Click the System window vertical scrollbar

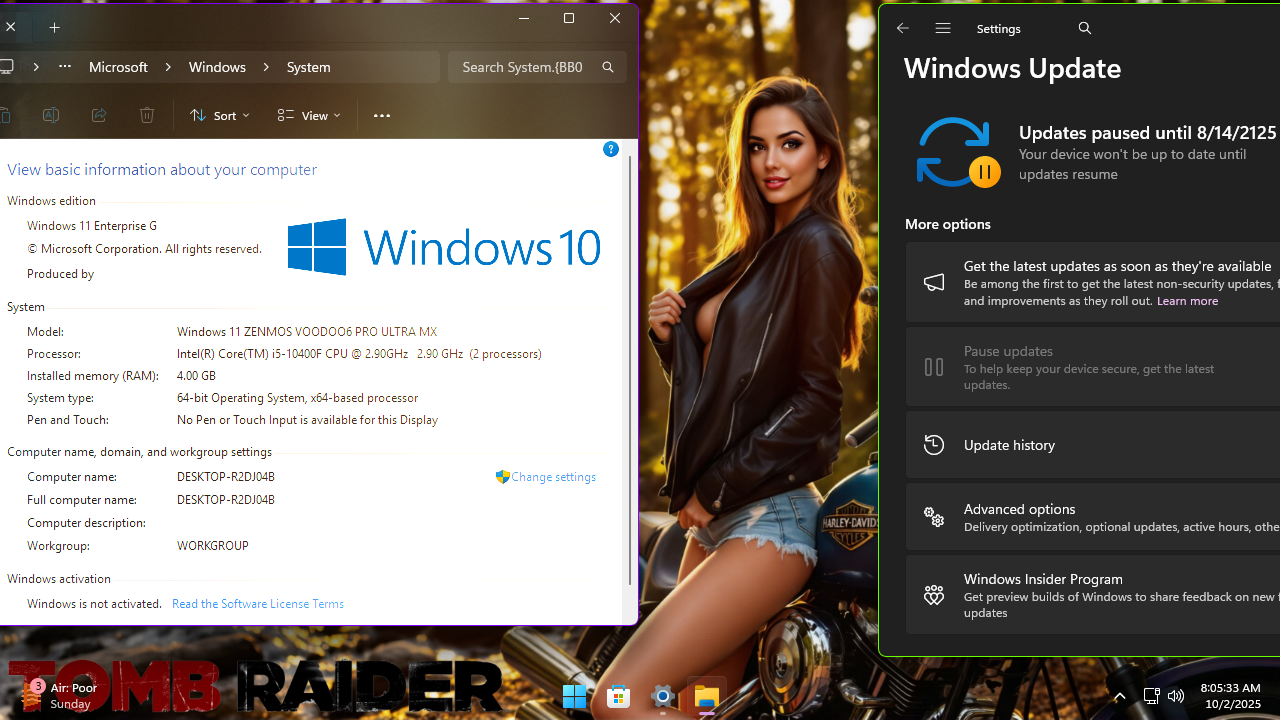coord(630,370)
